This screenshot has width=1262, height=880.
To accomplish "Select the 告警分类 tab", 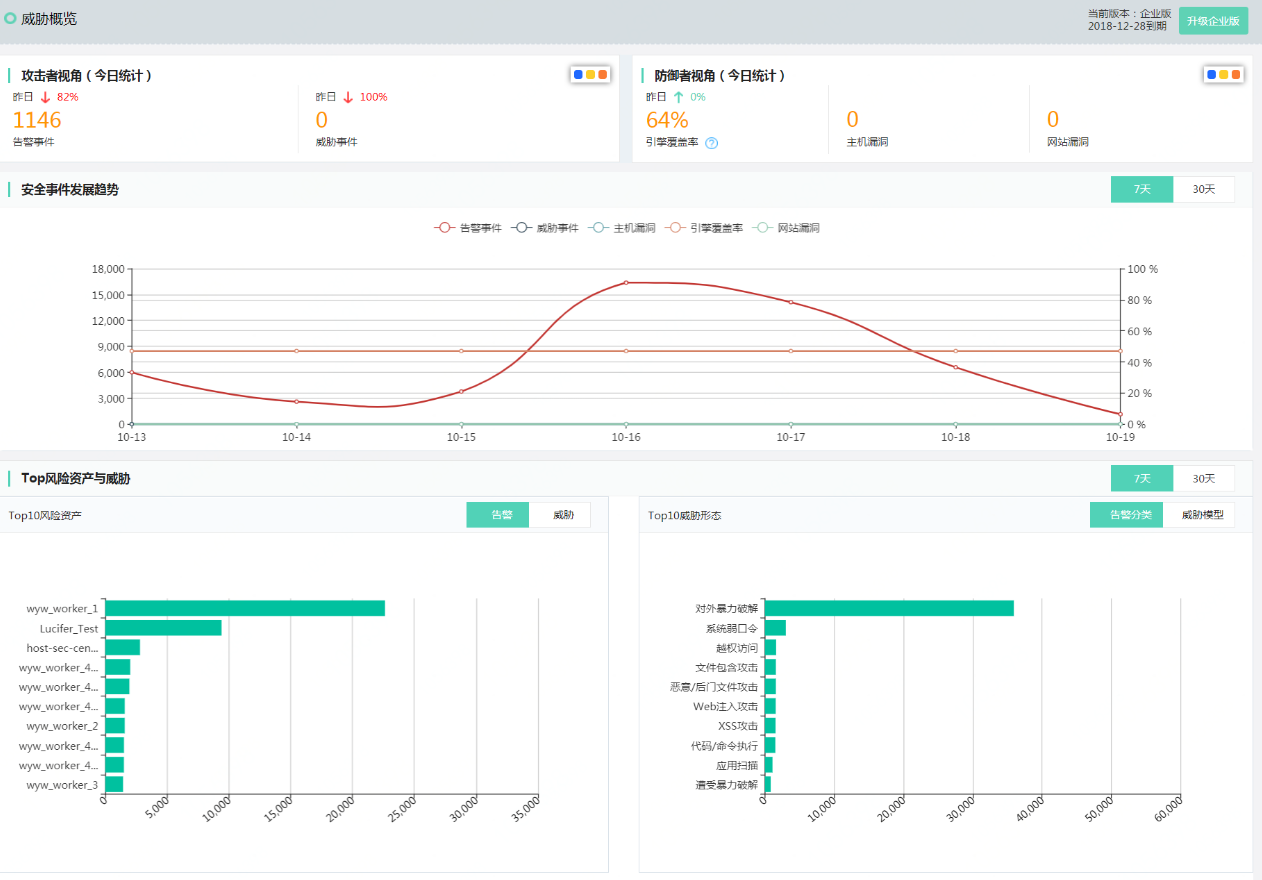I will click(1126, 514).
